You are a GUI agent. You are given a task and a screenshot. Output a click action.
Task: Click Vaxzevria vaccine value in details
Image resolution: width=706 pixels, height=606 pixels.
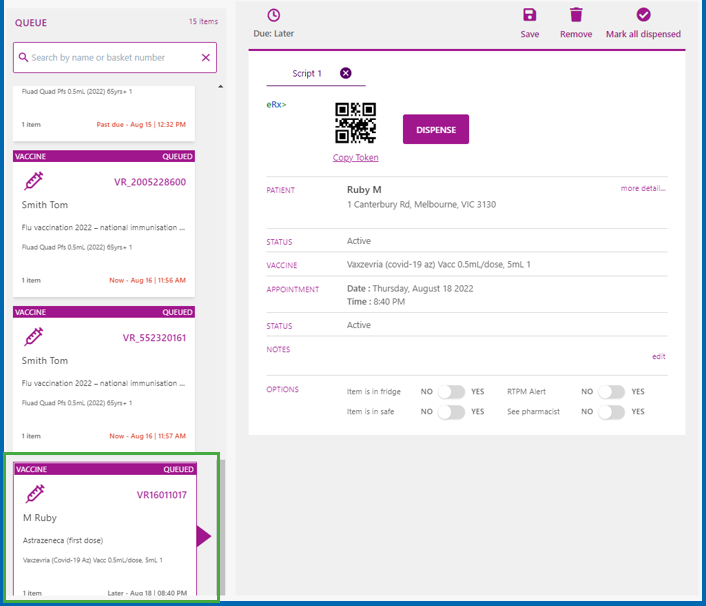tap(439, 264)
